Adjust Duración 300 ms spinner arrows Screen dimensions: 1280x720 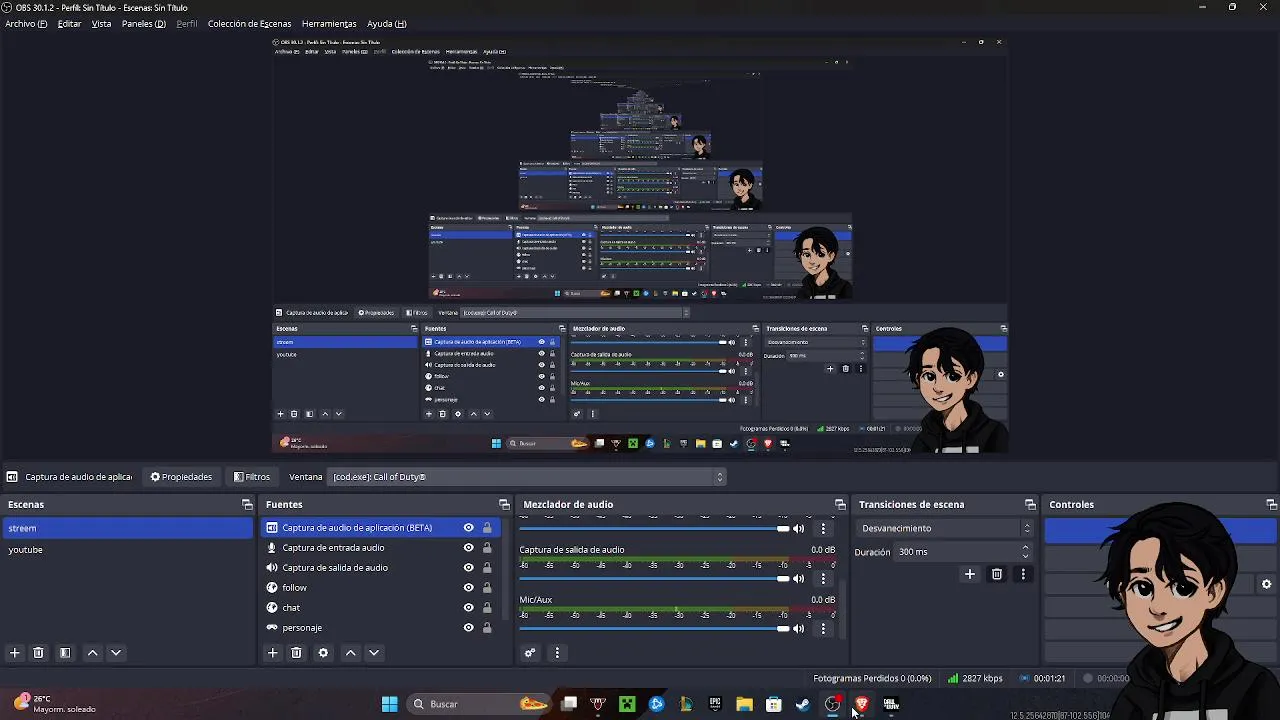1025,552
